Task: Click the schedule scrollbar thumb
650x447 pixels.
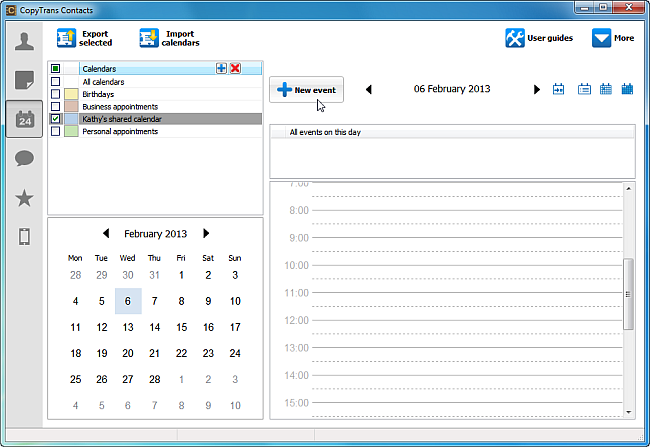Action: point(628,294)
